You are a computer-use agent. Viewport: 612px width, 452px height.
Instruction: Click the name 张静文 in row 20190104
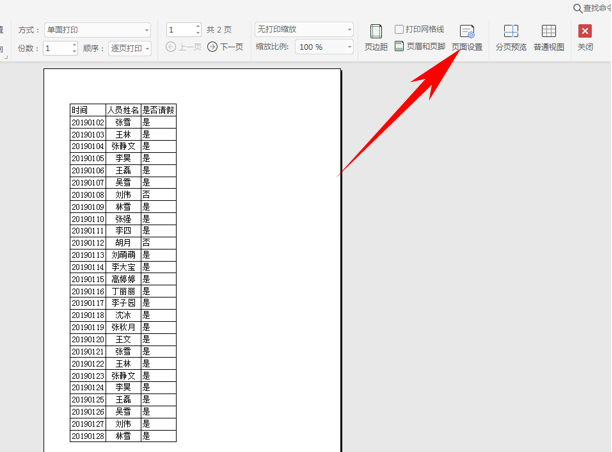(123, 146)
